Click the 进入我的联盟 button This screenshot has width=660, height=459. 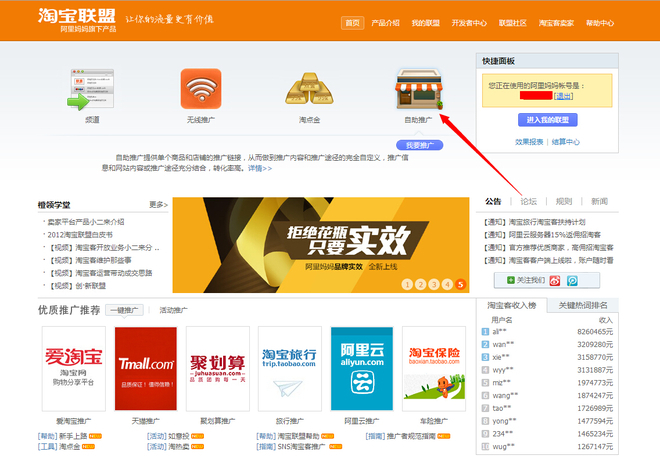[x=547, y=119]
